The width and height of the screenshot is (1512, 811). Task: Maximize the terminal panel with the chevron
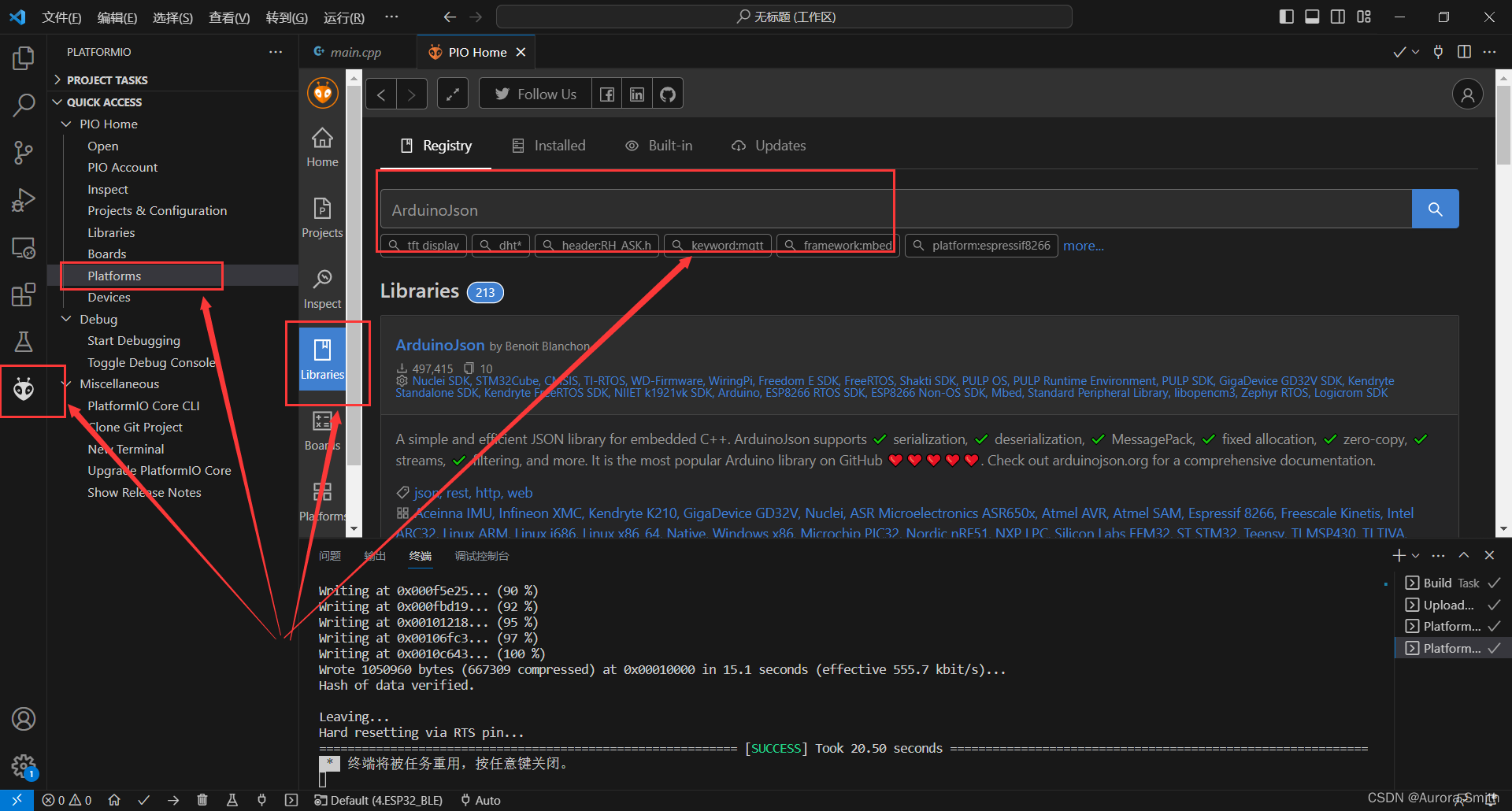tap(1464, 556)
